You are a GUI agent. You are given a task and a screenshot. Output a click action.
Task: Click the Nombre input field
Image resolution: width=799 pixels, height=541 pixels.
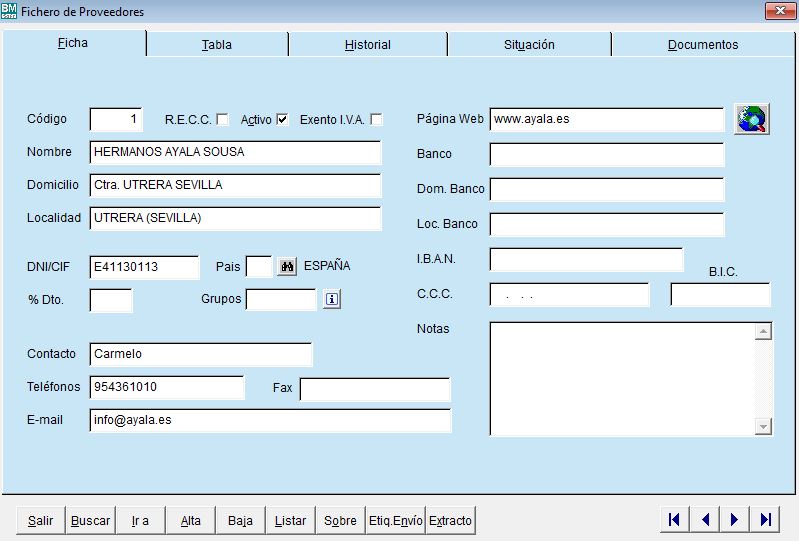coord(235,153)
